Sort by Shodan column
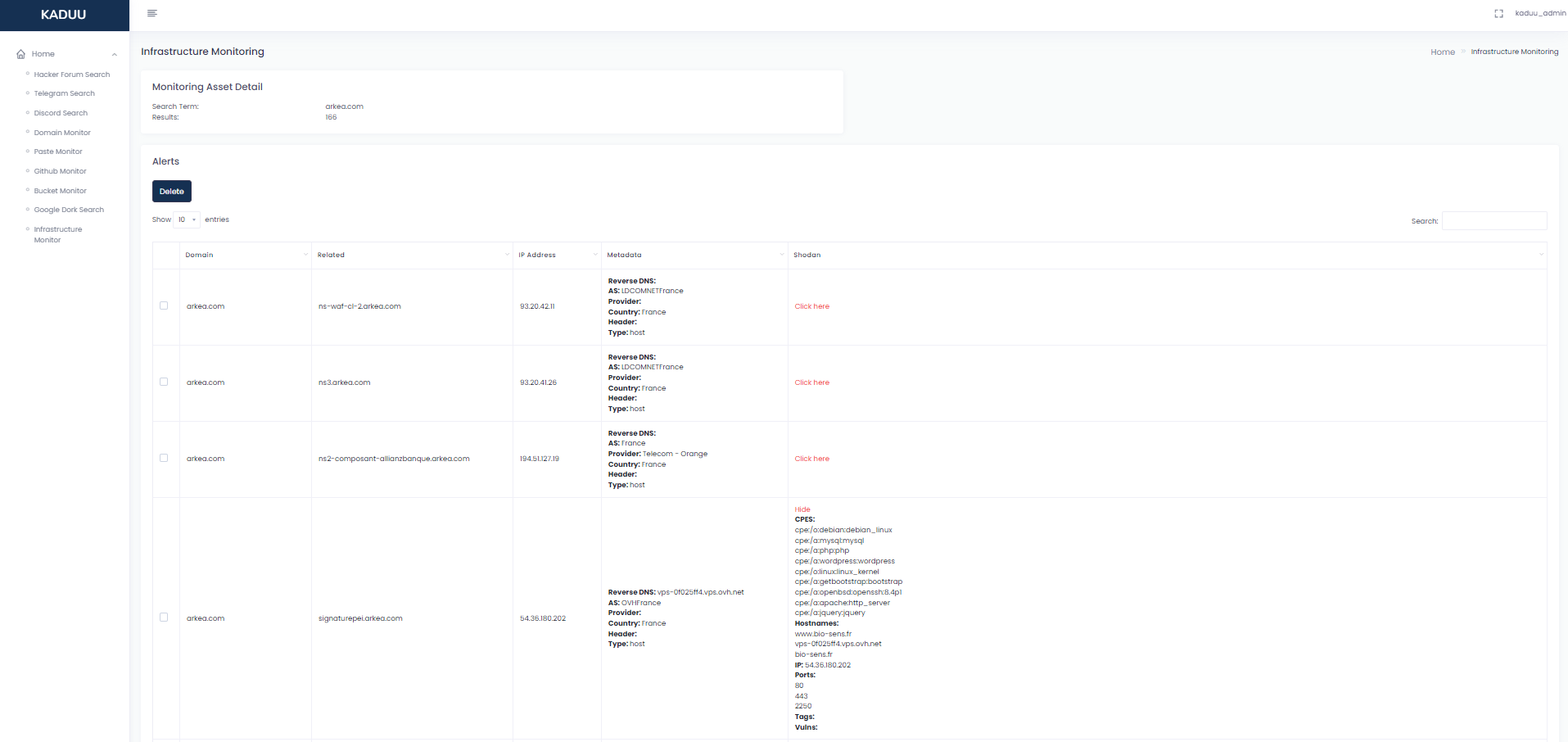The width and height of the screenshot is (1568, 742). pyautogui.click(x=1168, y=255)
